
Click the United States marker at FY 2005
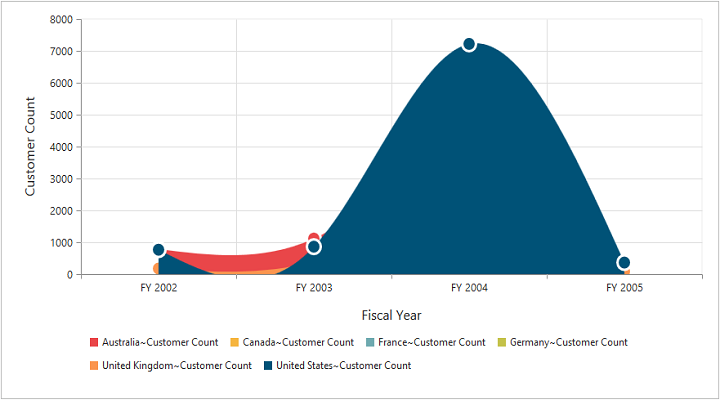624,263
